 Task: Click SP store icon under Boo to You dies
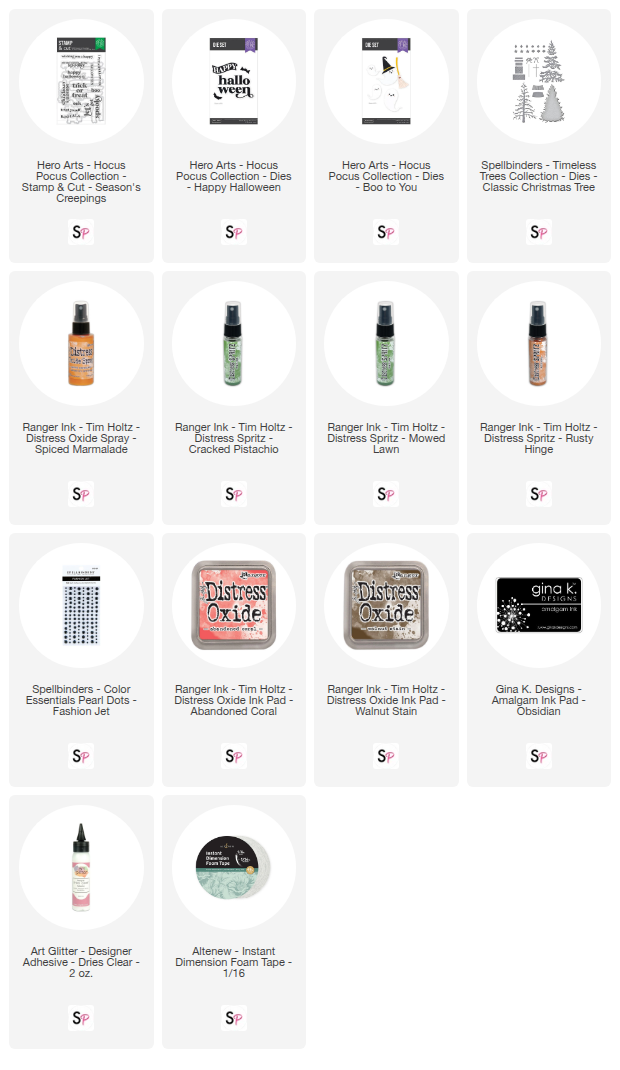point(386,232)
